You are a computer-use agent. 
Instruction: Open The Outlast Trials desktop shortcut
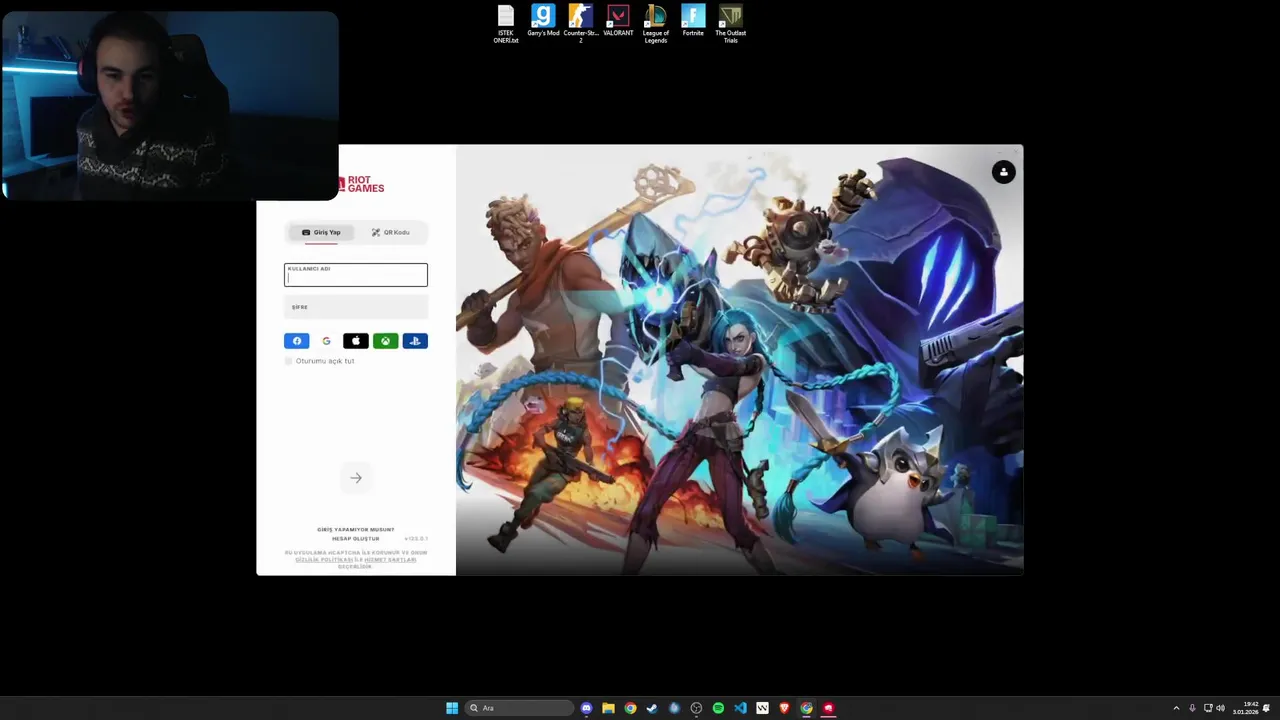point(731,24)
